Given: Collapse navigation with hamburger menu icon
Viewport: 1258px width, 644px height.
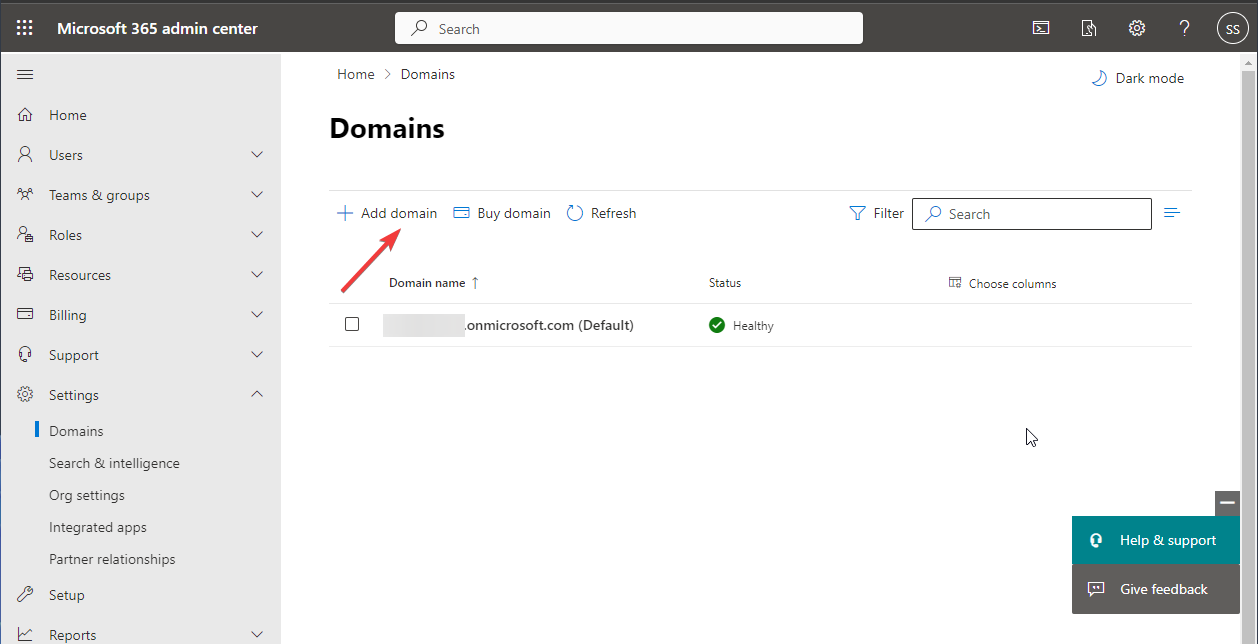Looking at the screenshot, I should coord(26,75).
